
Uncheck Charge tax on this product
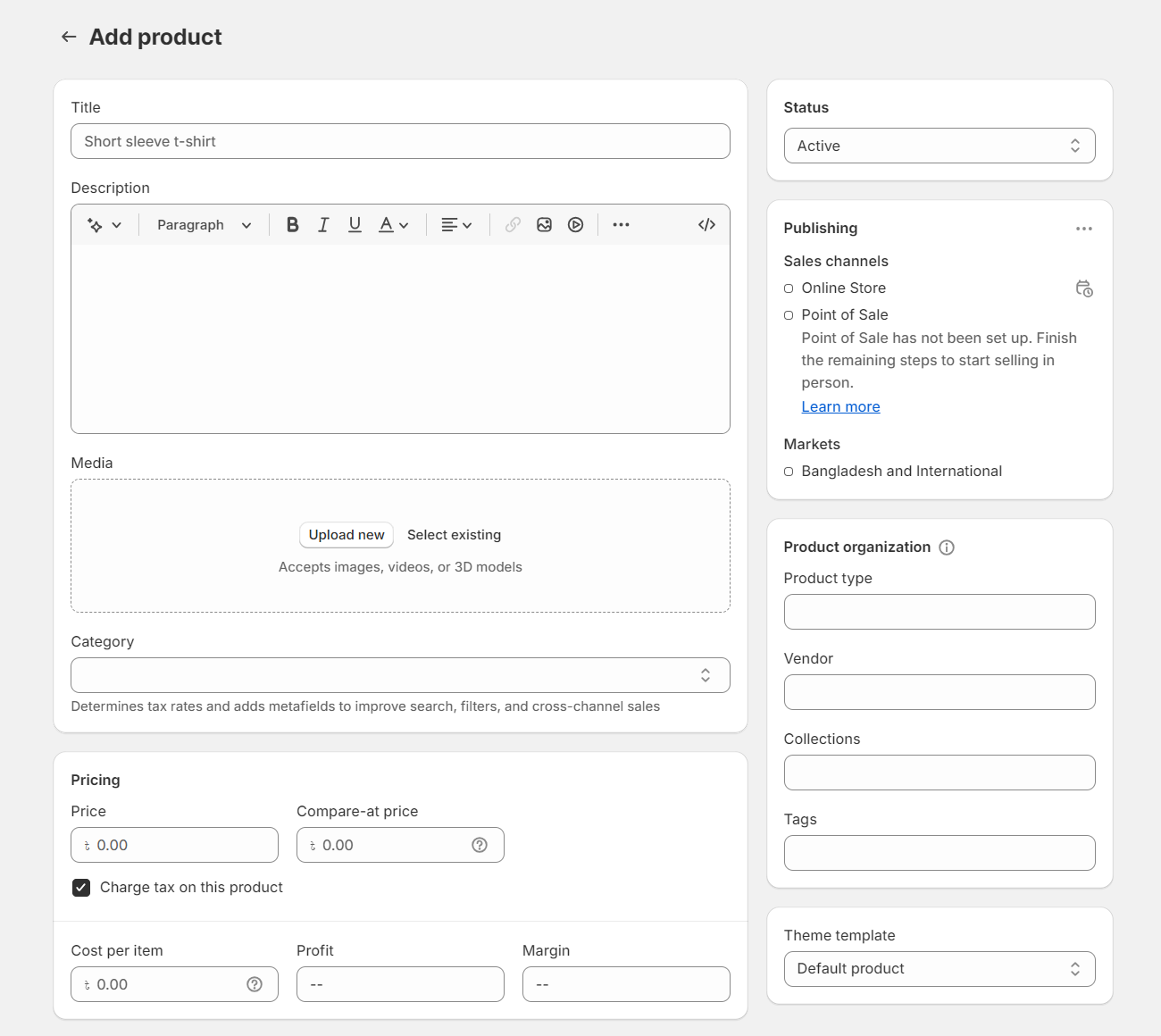tap(81, 887)
